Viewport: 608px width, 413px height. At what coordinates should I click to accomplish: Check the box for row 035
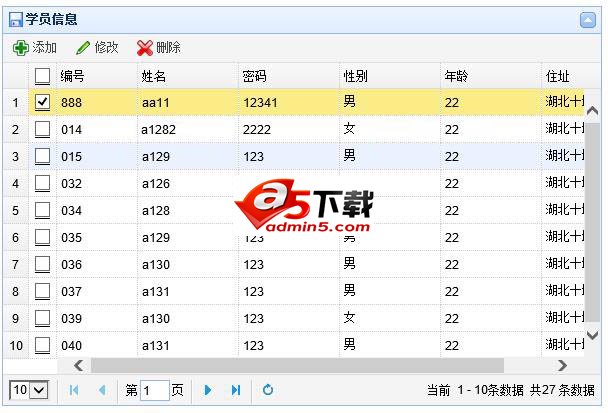click(42, 237)
